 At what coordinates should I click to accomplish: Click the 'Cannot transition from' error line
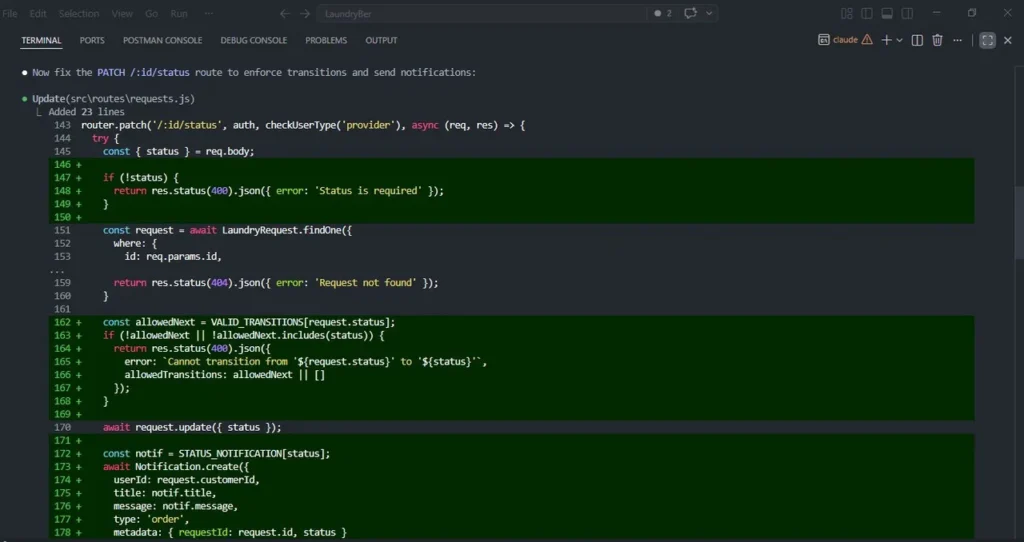pyautogui.click(x=306, y=361)
